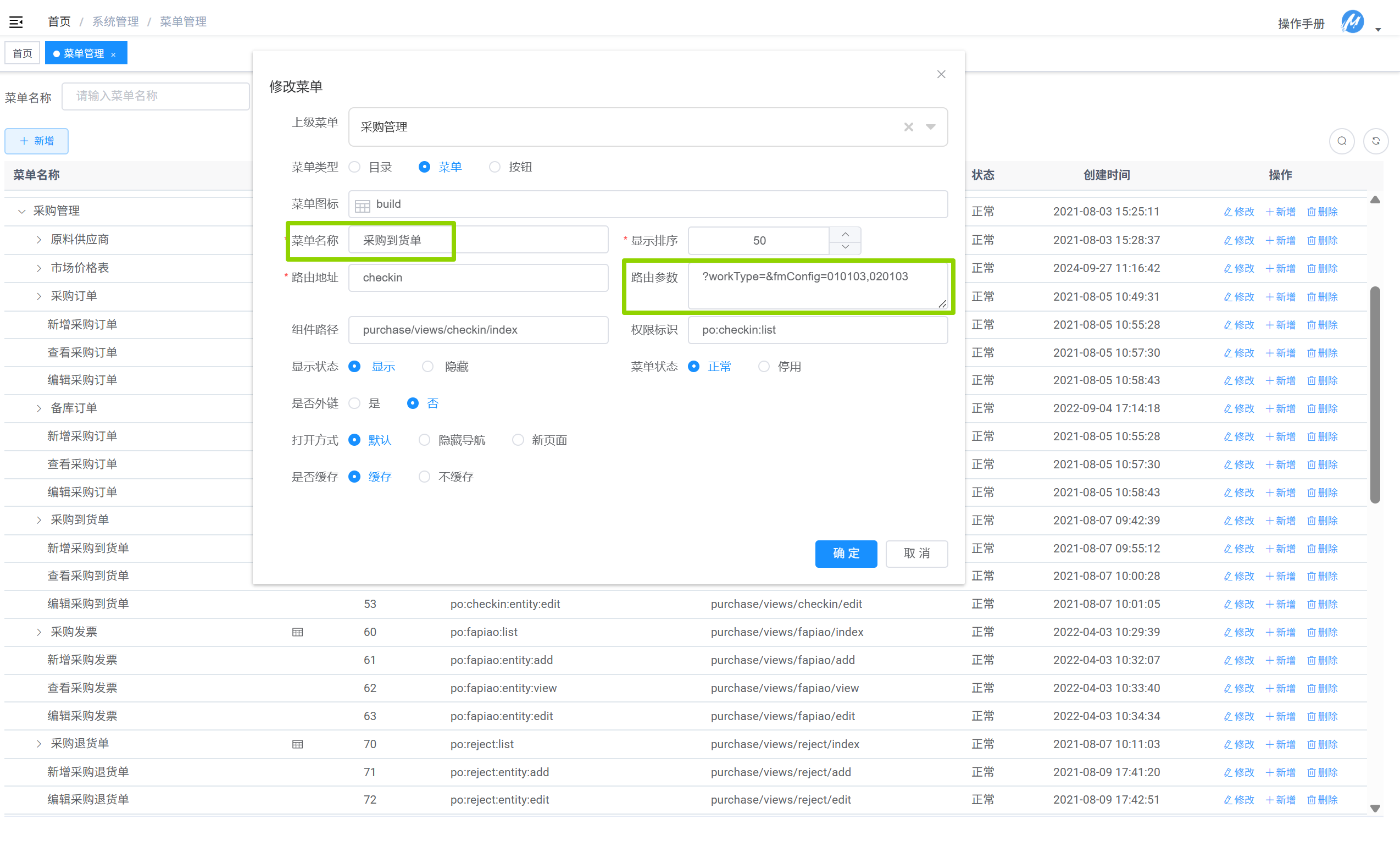1400x841 pixels.
Task: Open the 上级菜单 dropdown arrow
Action: tap(931, 127)
